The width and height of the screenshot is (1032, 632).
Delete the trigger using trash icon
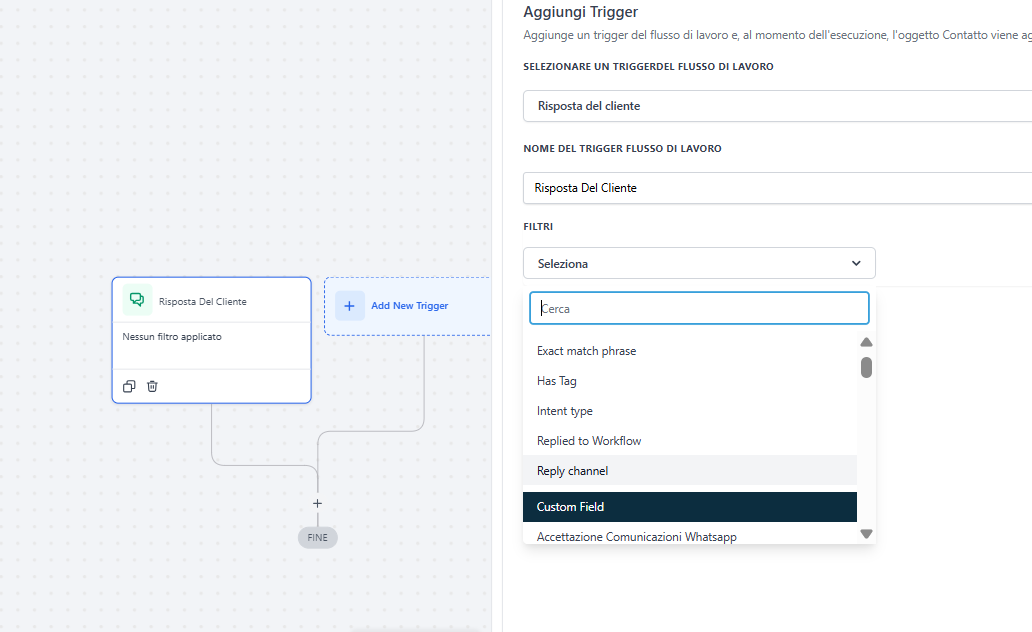152,386
